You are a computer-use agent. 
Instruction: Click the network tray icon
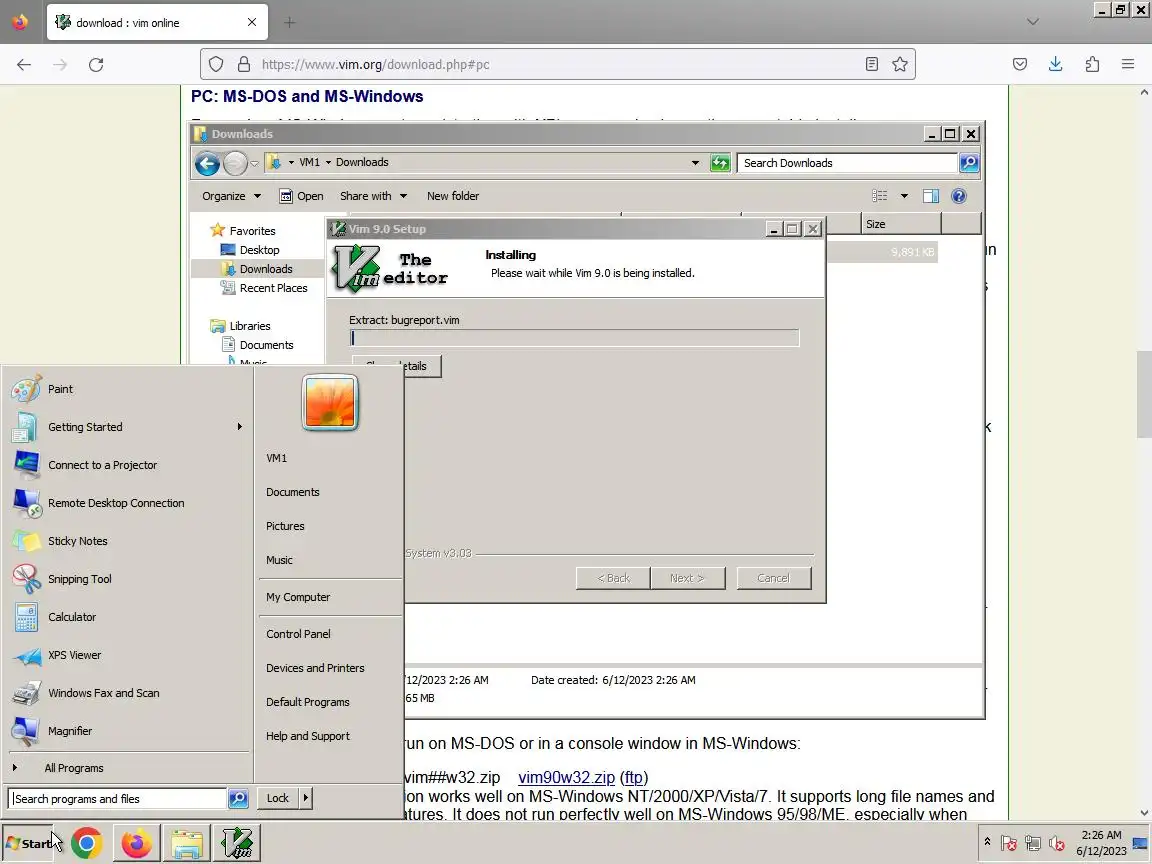1033,843
